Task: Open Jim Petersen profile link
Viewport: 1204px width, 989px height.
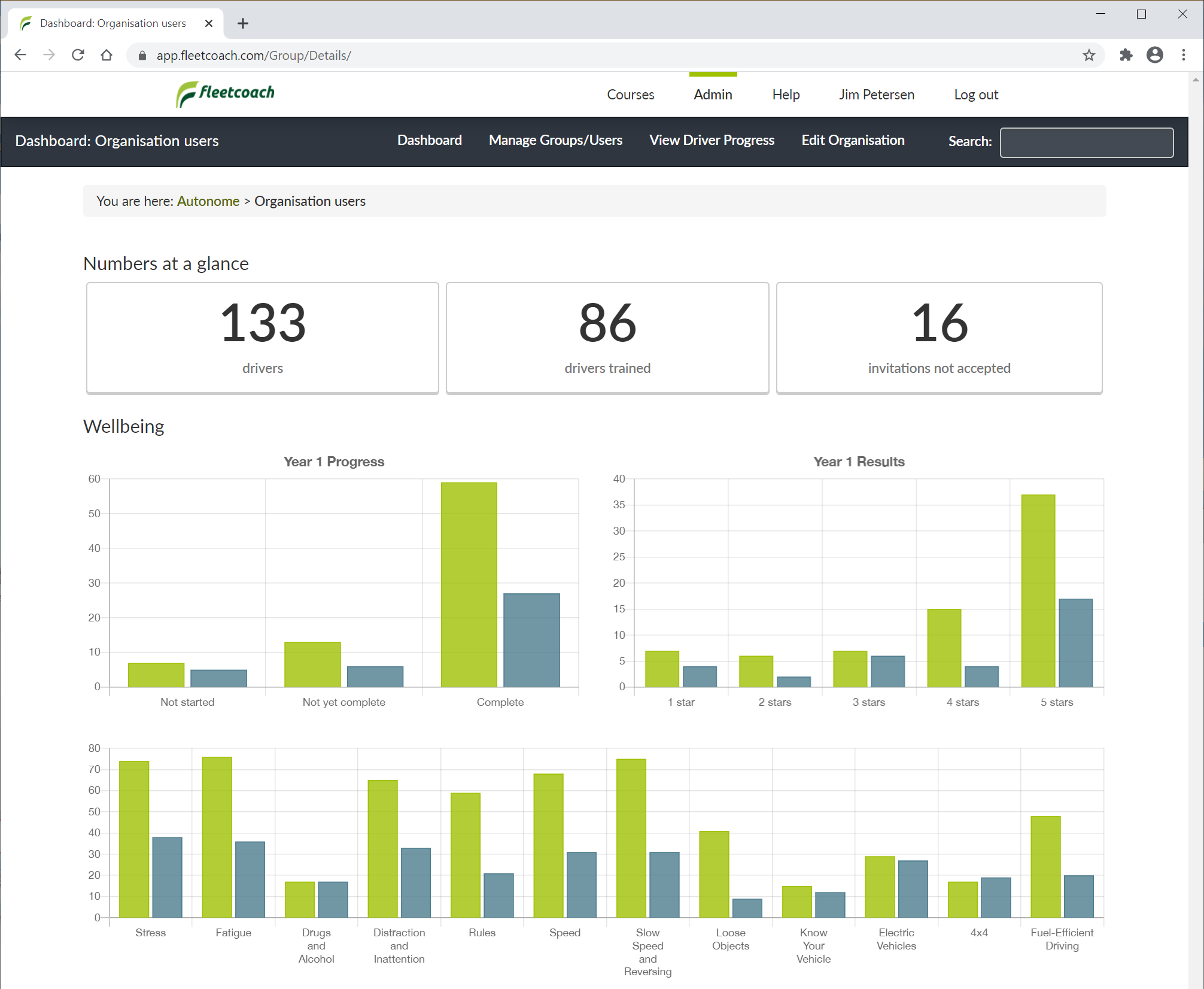Action: point(876,95)
